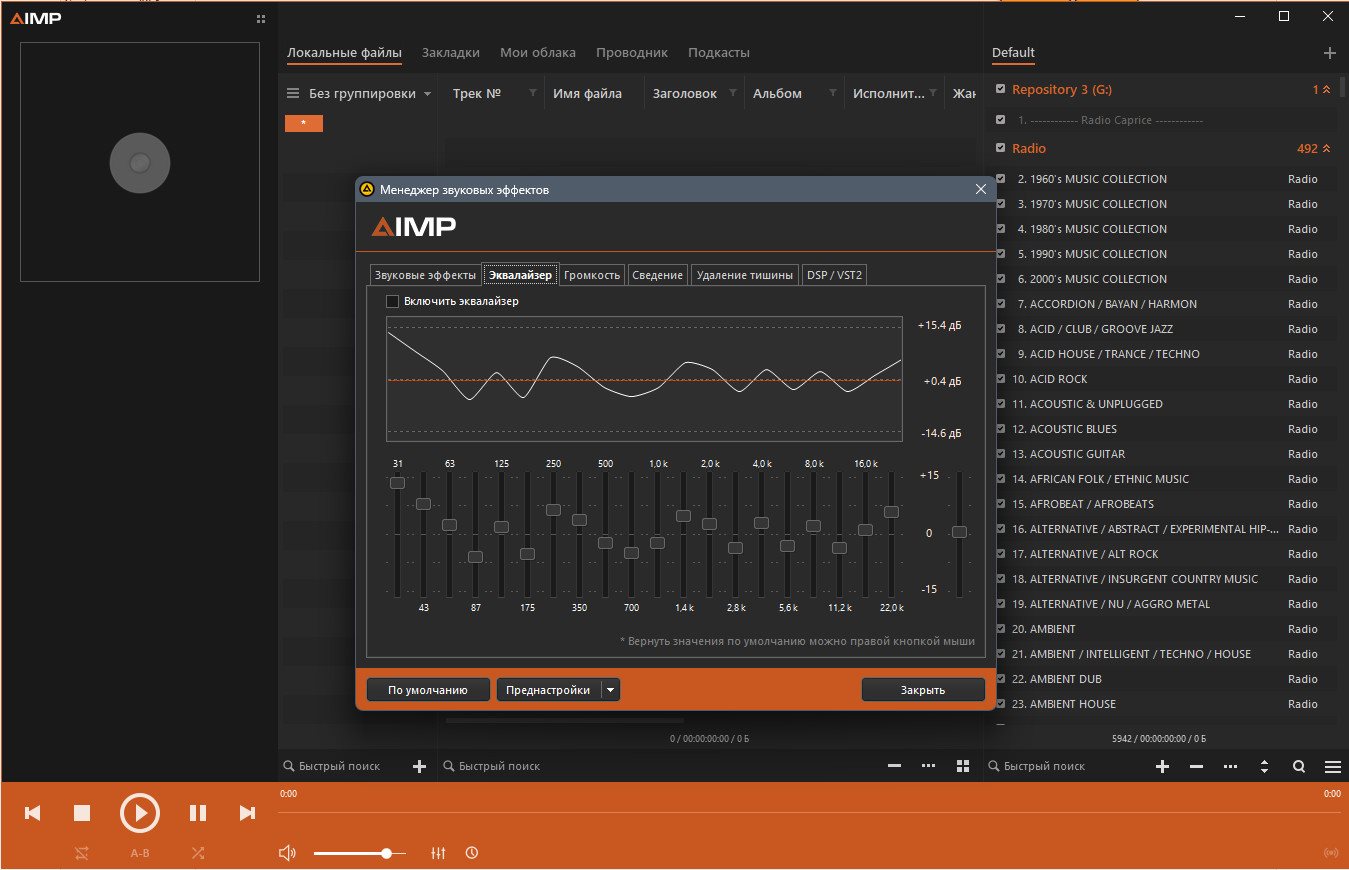
Task: Switch file view to grid icon
Action: (x=963, y=766)
